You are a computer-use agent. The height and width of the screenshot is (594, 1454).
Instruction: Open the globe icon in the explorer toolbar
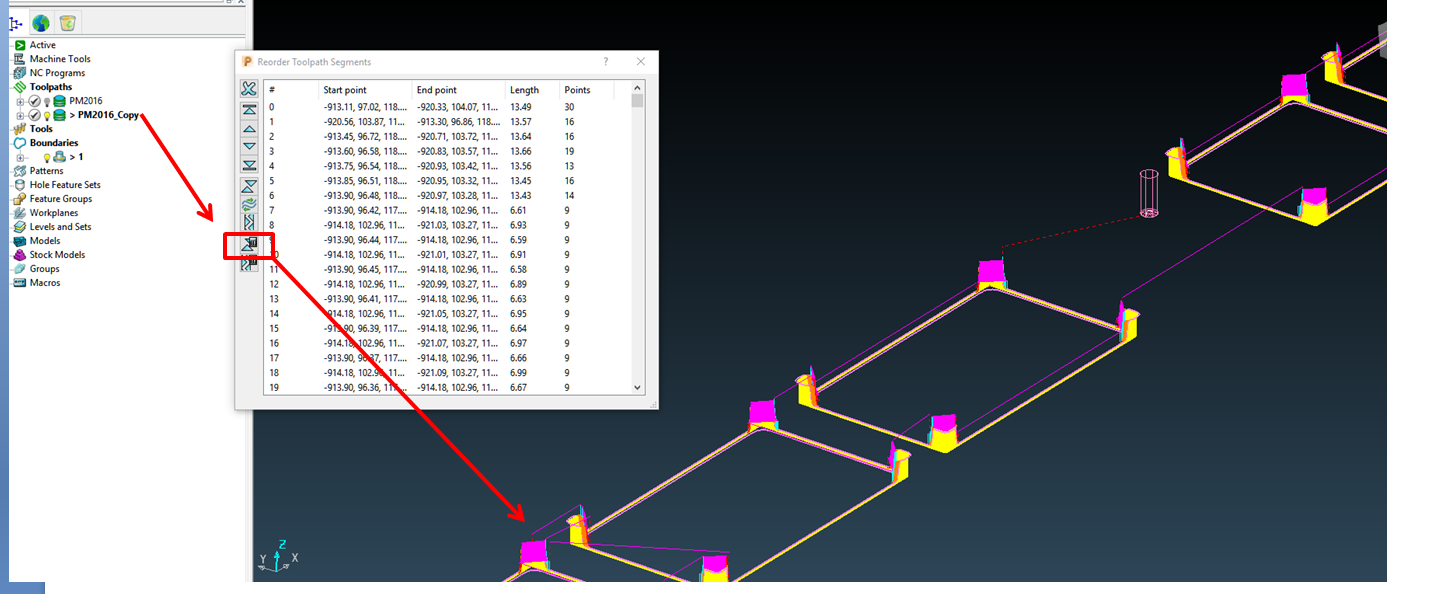click(40, 21)
